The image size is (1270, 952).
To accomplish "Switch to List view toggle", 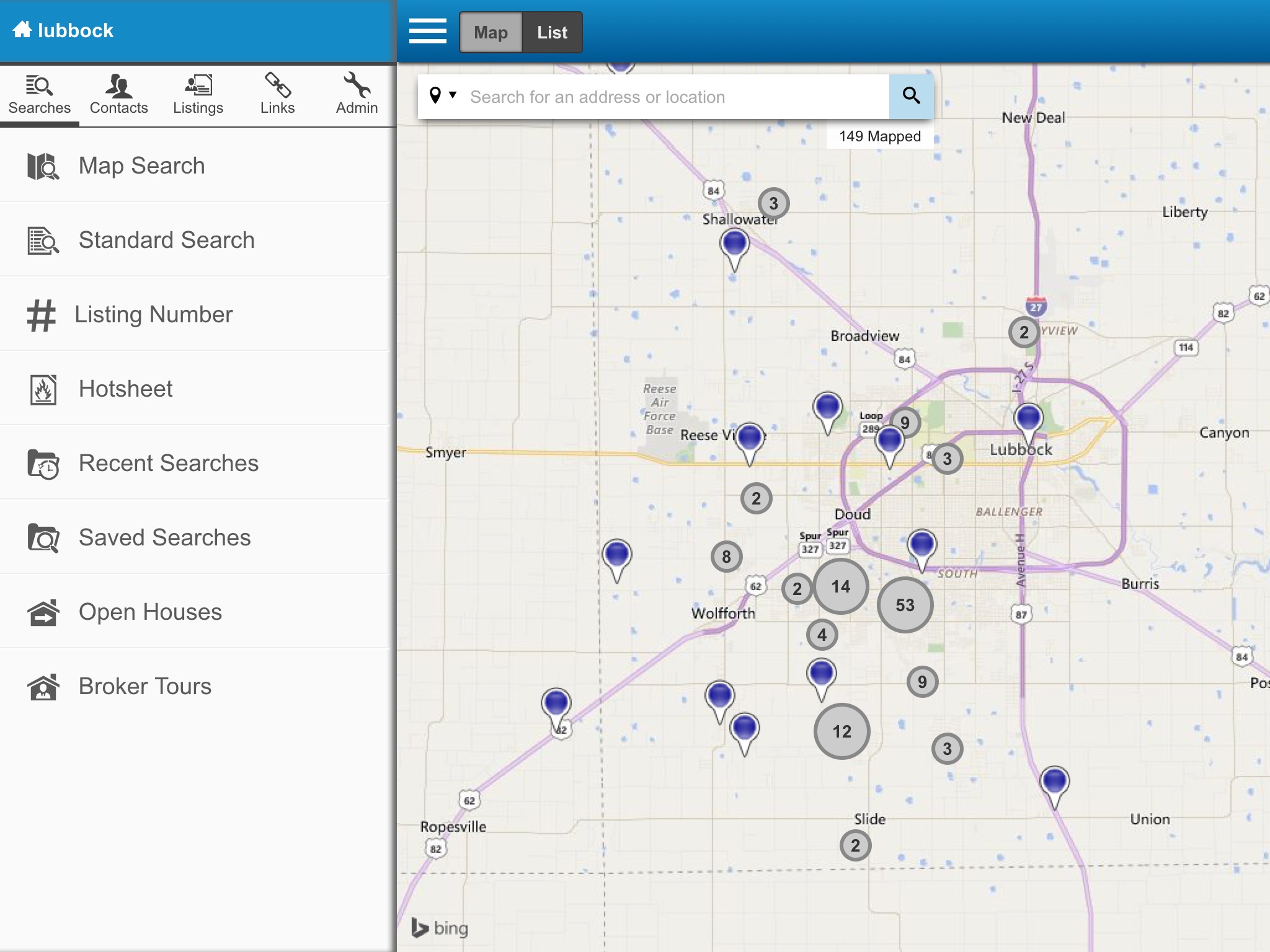I will tap(552, 32).
